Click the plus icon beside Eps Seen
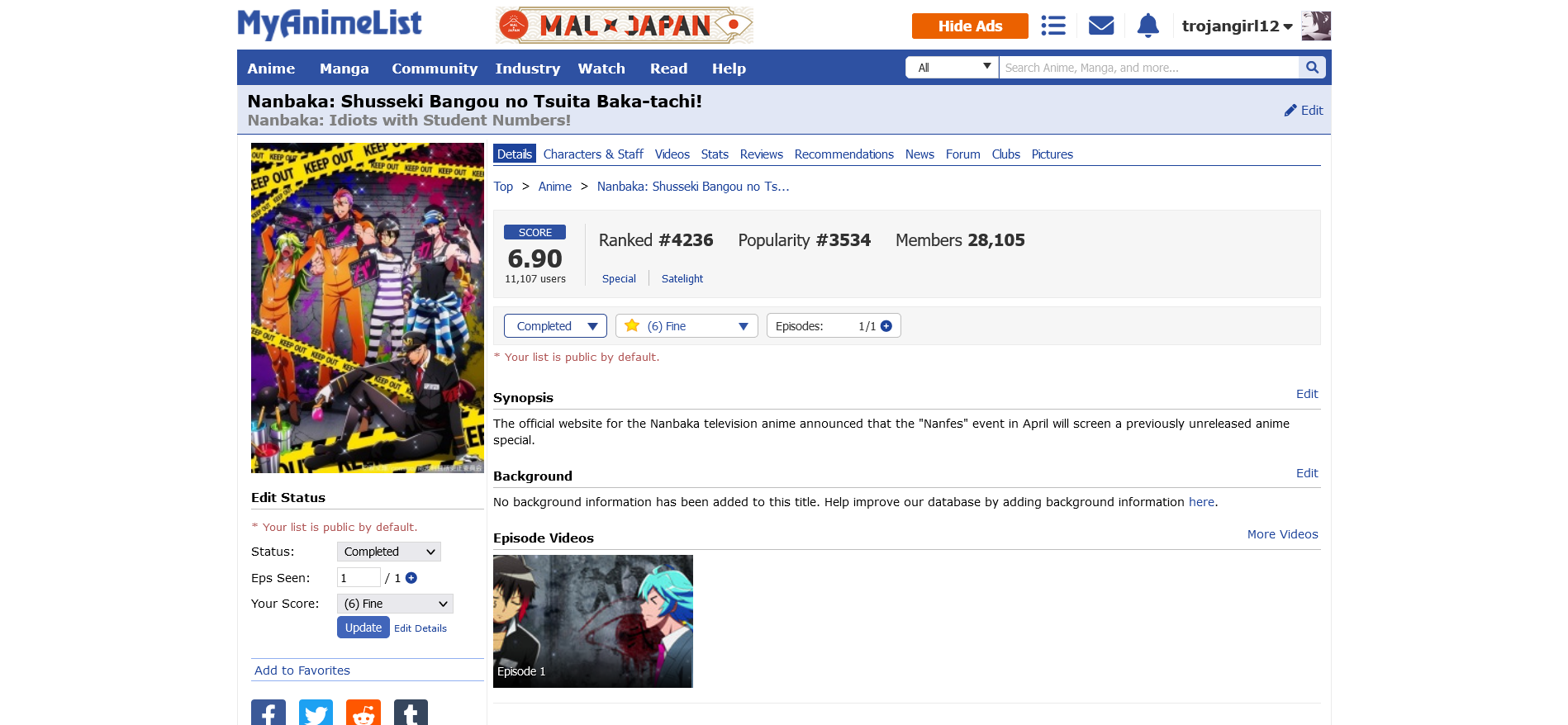The height and width of the screenshot is (725, 1568). click(x=411, y=578)
